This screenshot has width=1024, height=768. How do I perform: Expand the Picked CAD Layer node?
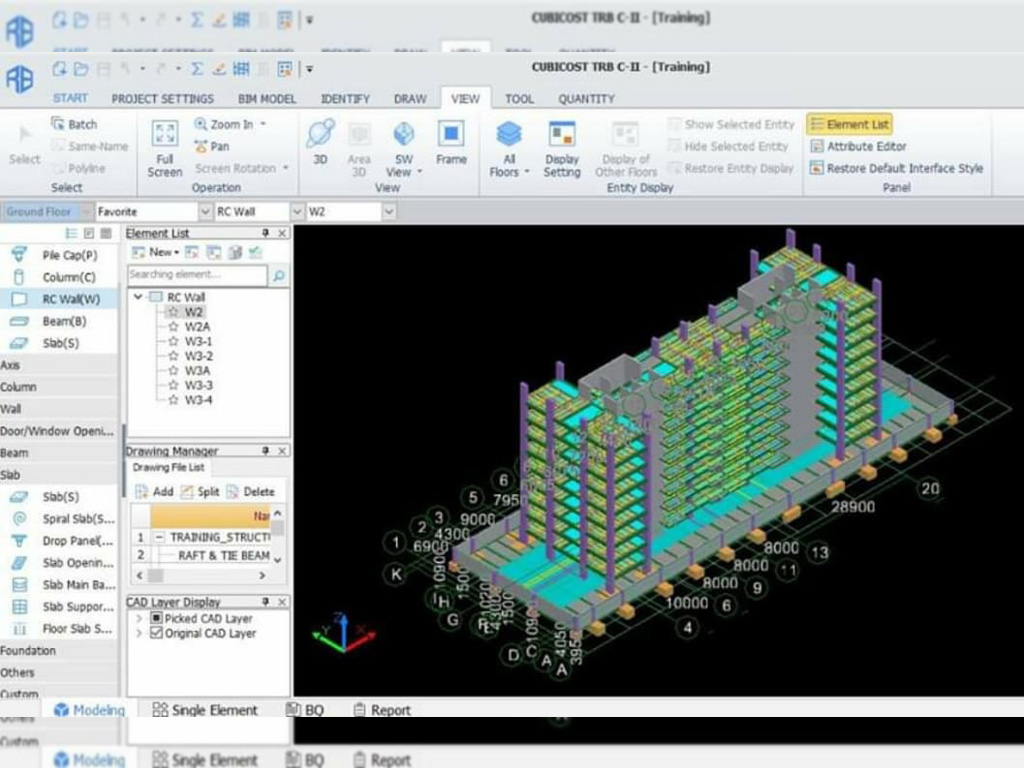(x=138, y=618)
